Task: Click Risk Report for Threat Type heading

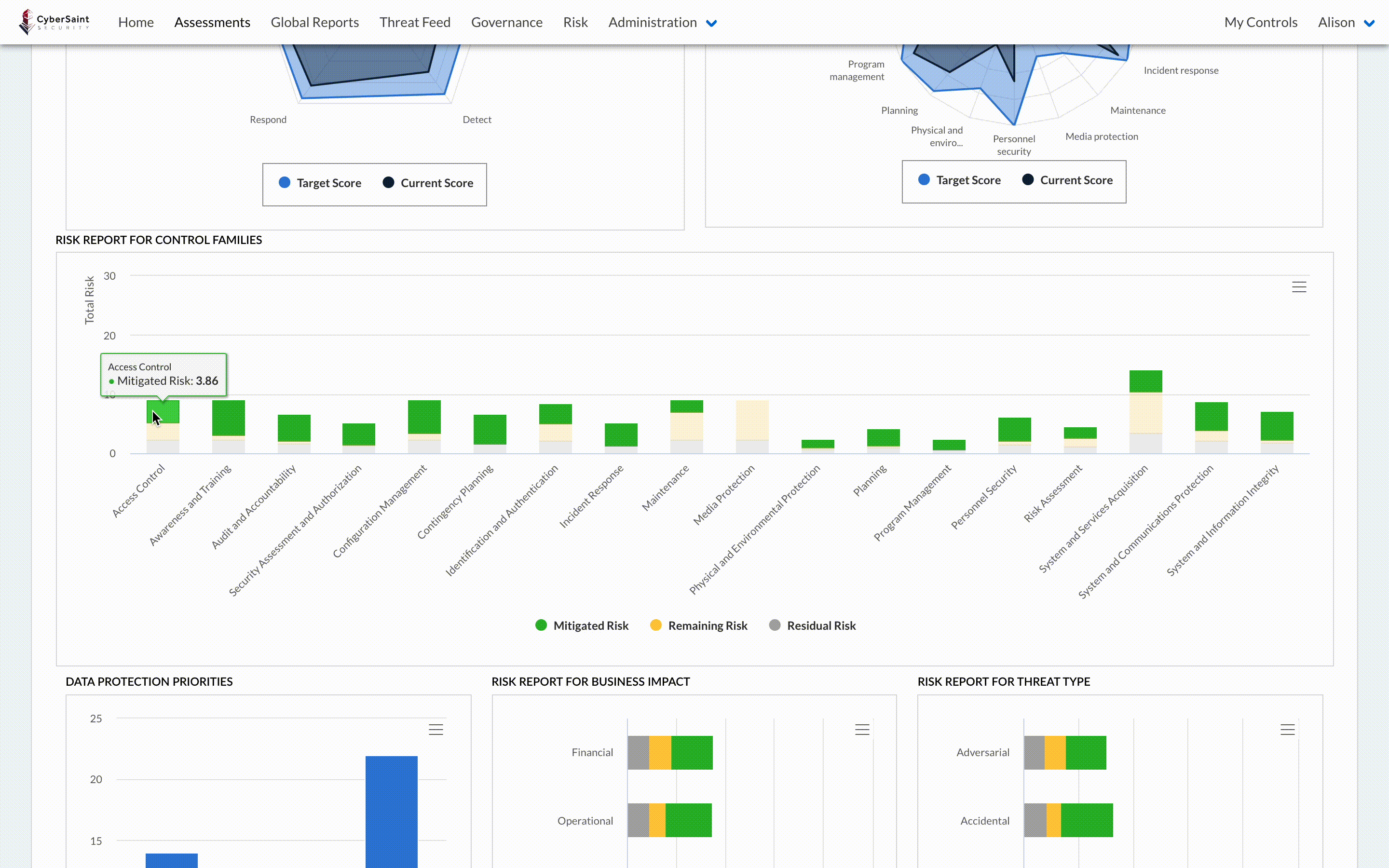Action: point(1004,681)
